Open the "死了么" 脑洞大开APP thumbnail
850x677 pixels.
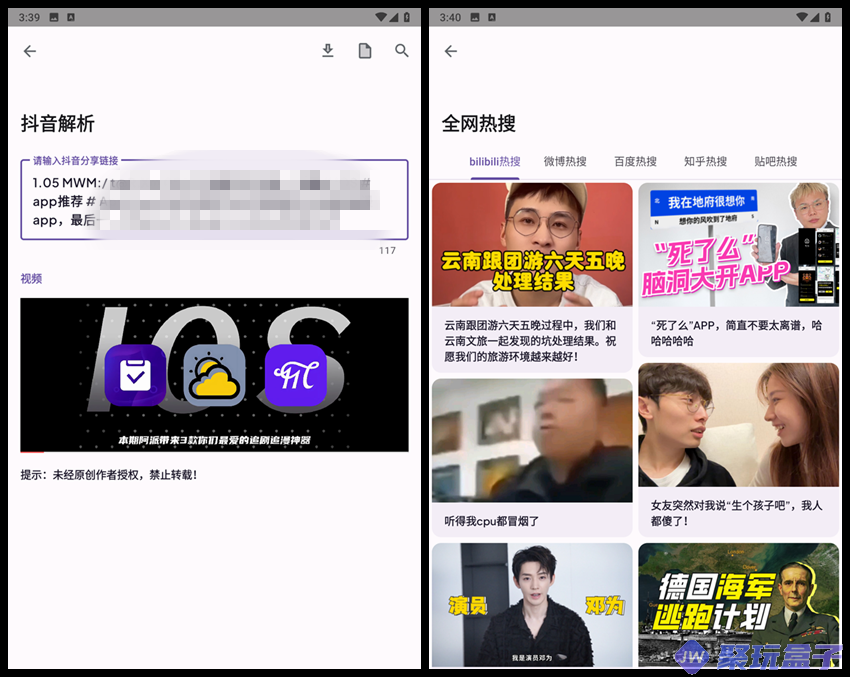coord(739,245)
